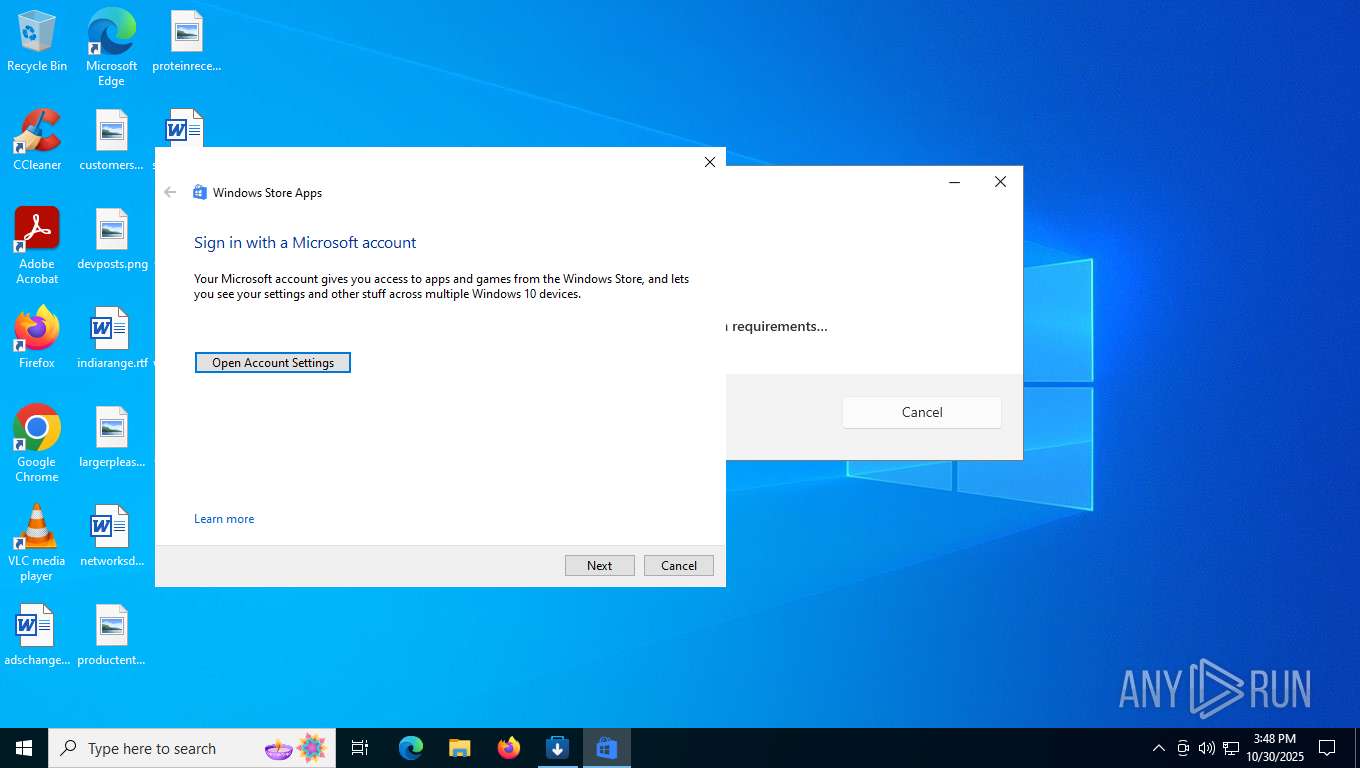Open the Adobe Acrobat desktop shortcut

[x=37, y=246]
